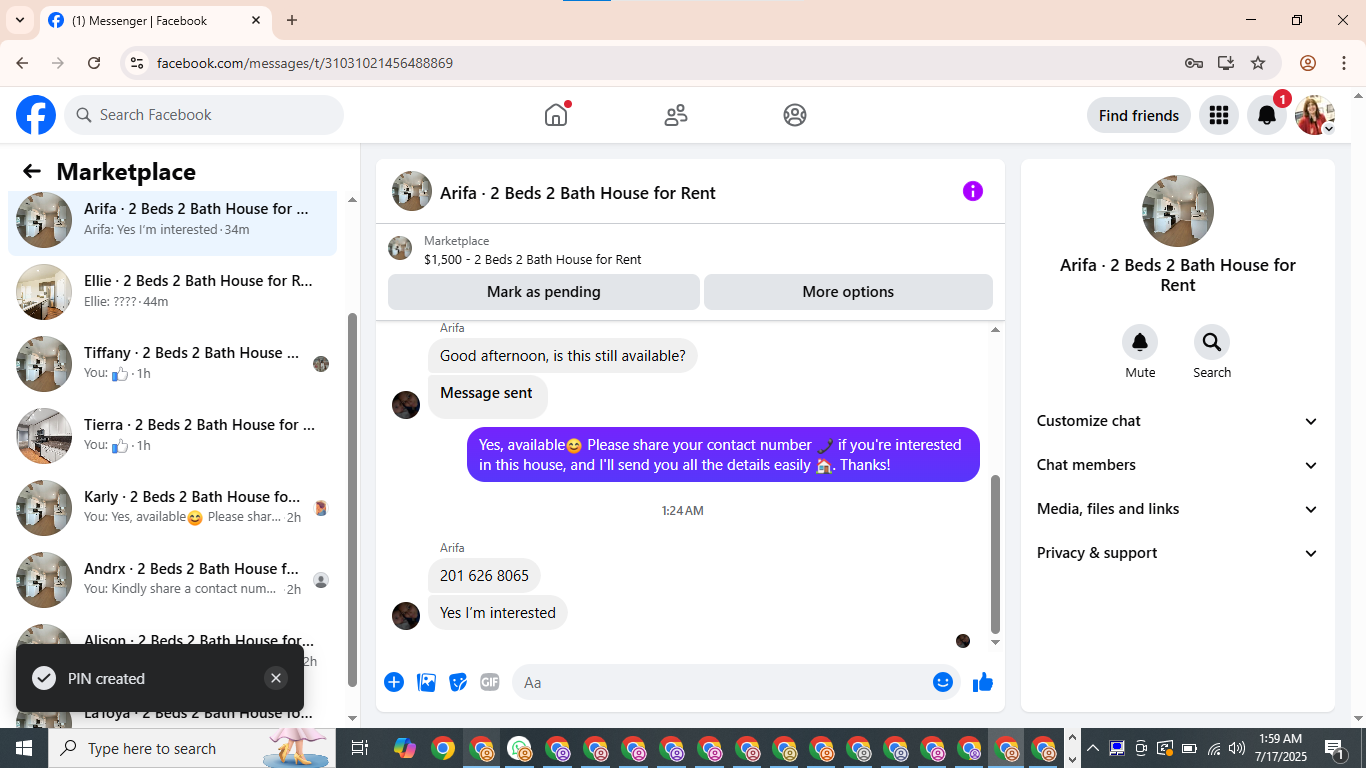The height and width of the screenshot is (768, 1366).
Task: Expand the Privacy & support section
Action: (x=1178, y=553)
